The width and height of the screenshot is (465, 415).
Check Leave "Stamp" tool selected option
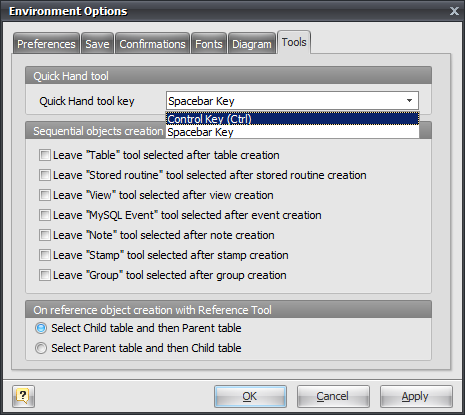[x=45, y=255]
